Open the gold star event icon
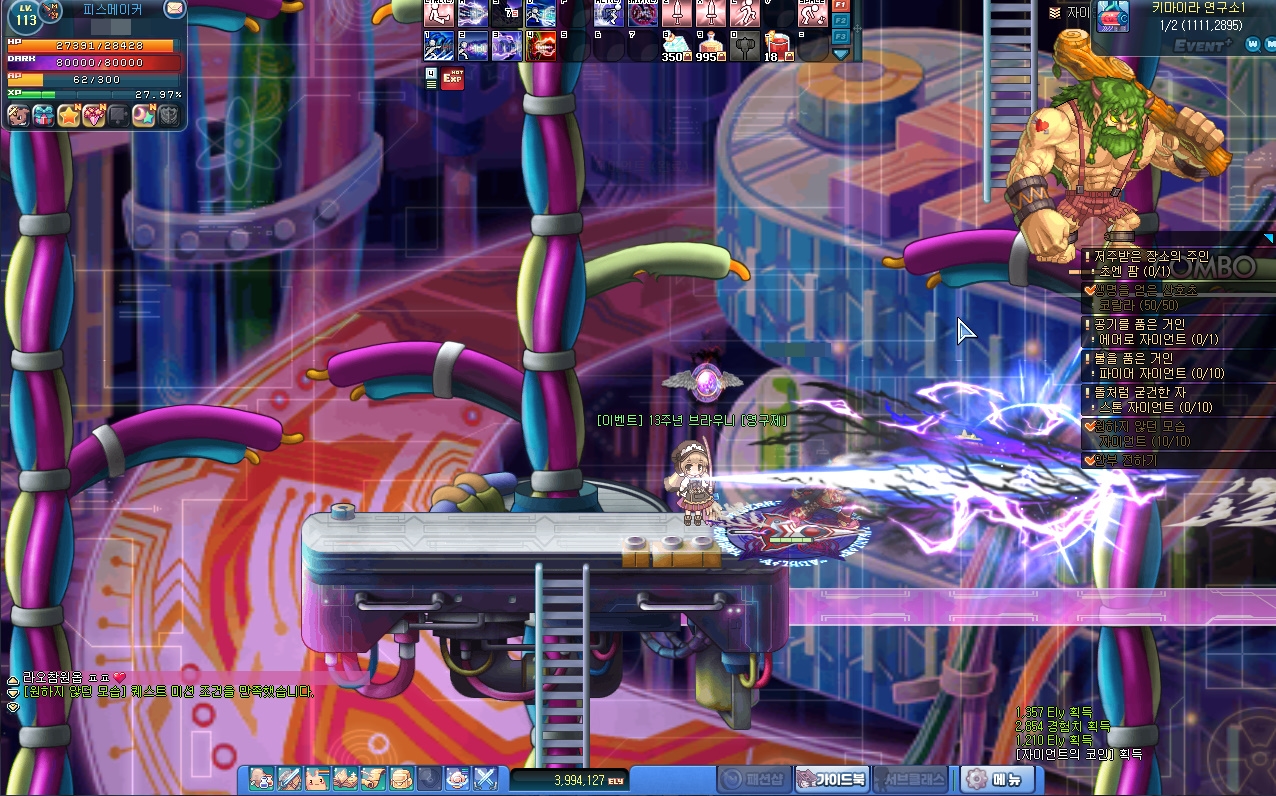The width and height of the screenshot is (1276, 796). [69, 115]
